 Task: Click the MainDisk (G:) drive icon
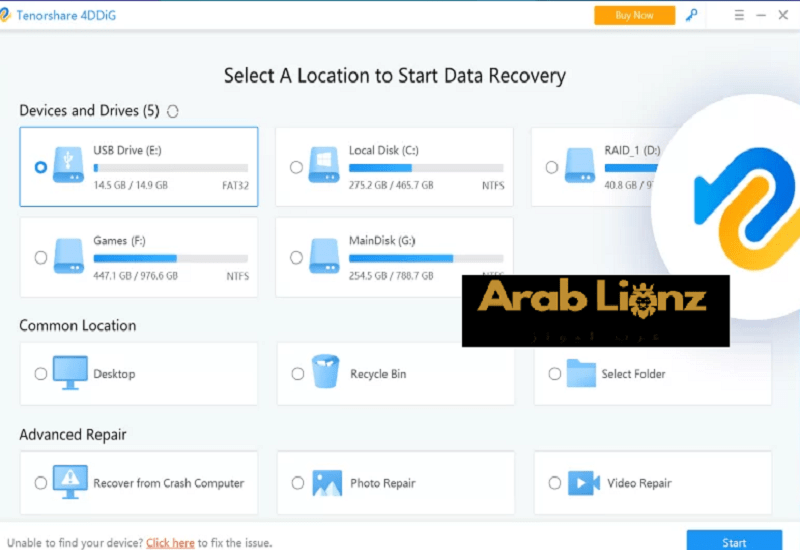click(324, 256)
